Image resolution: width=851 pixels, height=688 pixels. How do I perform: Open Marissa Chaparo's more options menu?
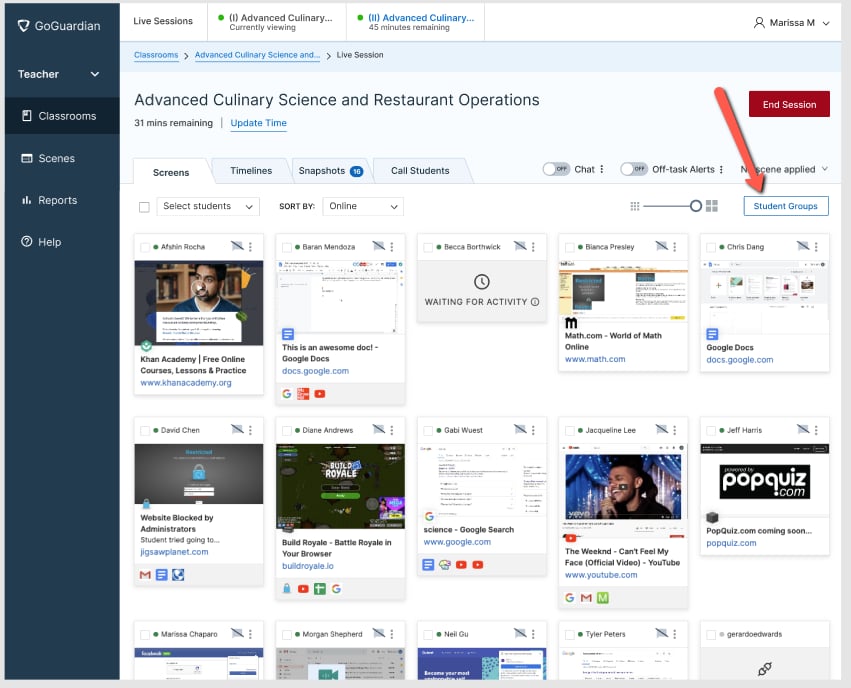(x=250, y=634)
